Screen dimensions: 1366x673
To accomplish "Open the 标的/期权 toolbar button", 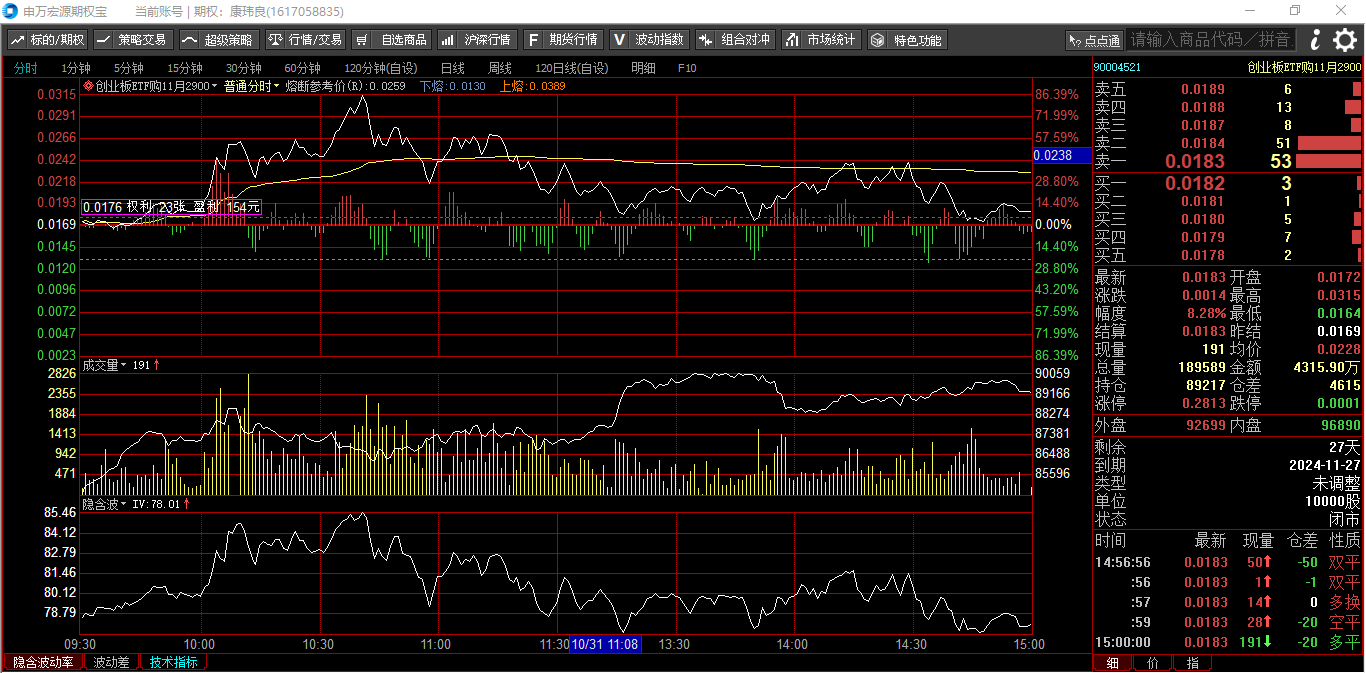I will pos(48,40).
